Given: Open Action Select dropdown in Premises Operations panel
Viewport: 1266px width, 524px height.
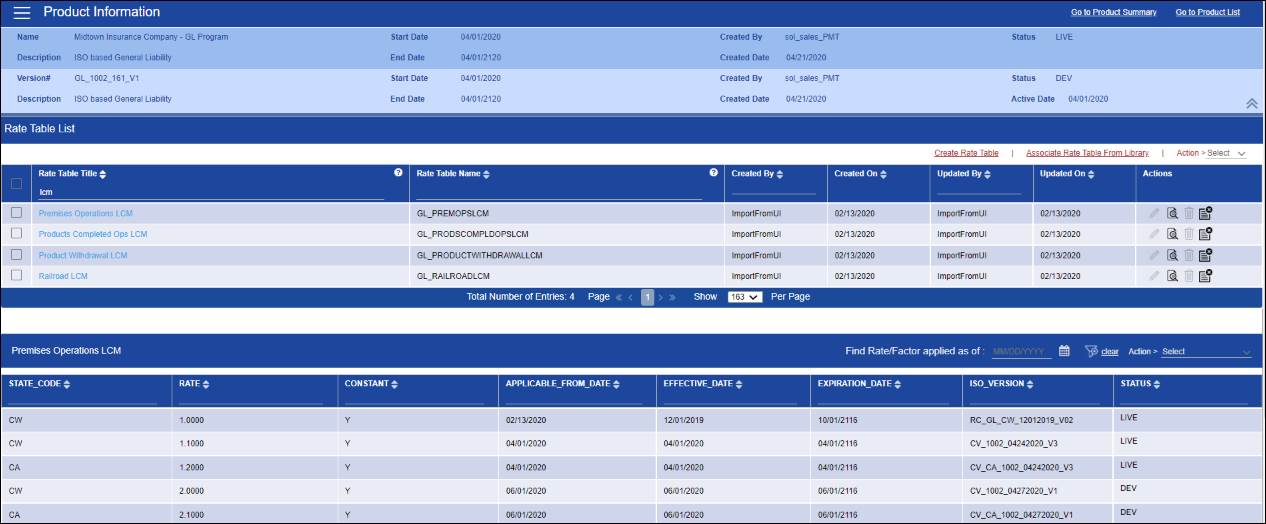Looking at the screenshot, I should click(x=1205, y=352).
